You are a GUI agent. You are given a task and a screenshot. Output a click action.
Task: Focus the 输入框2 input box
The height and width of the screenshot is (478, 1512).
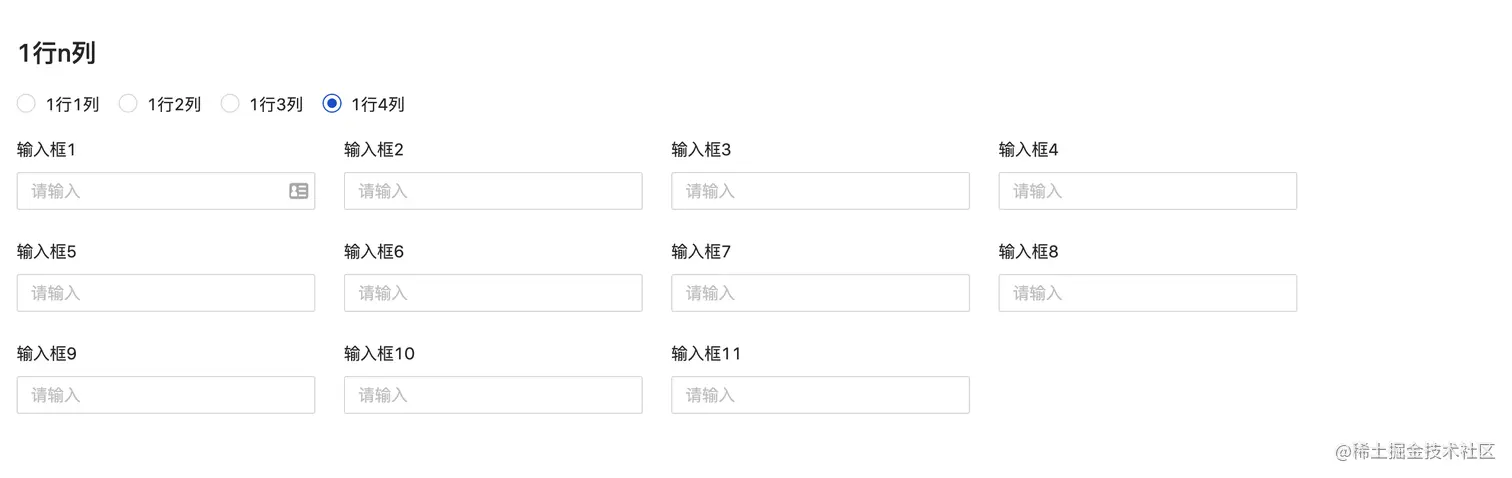pos(492,191)
